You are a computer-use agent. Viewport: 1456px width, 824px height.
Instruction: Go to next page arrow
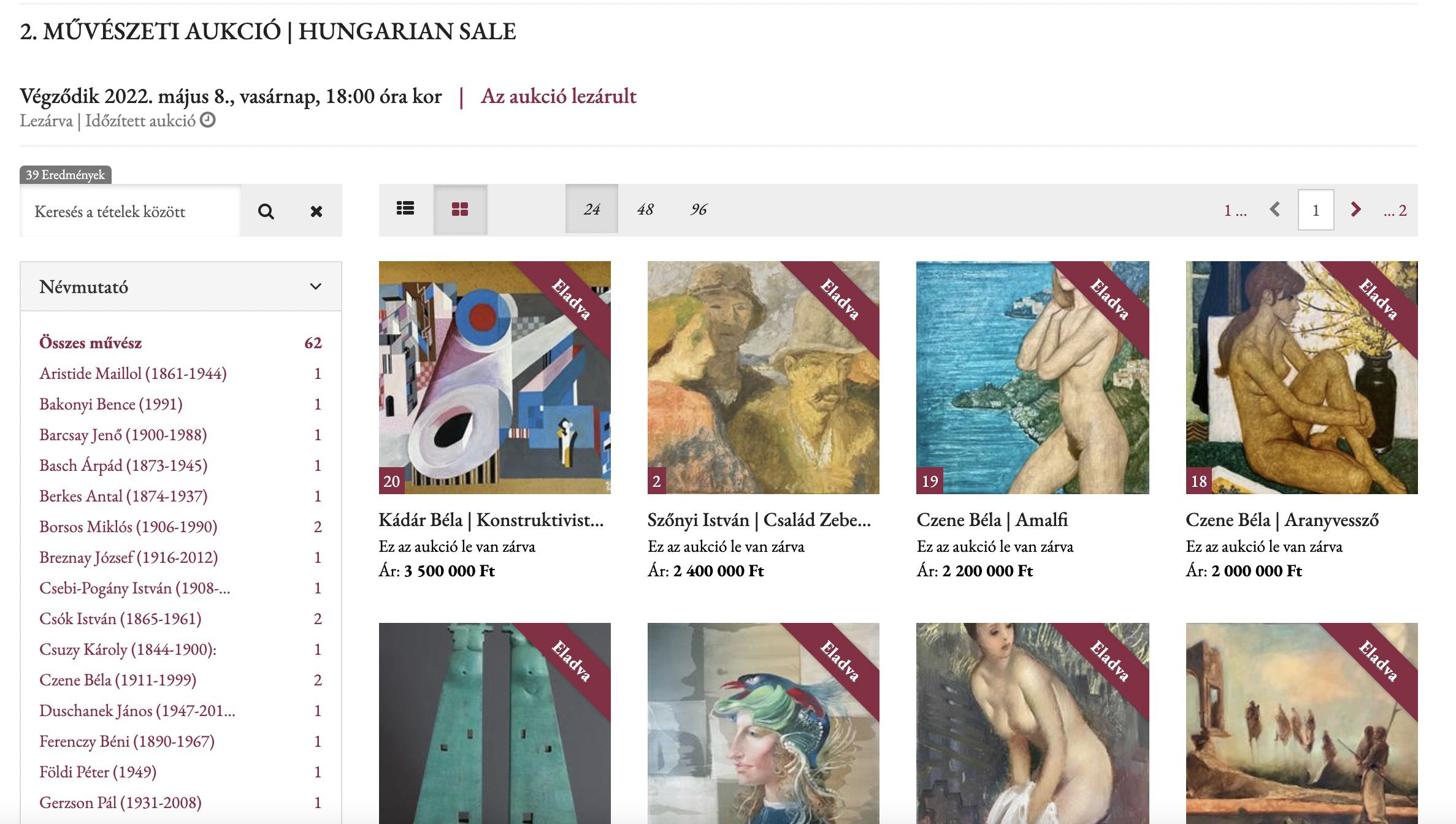(x=1356, y=210)
